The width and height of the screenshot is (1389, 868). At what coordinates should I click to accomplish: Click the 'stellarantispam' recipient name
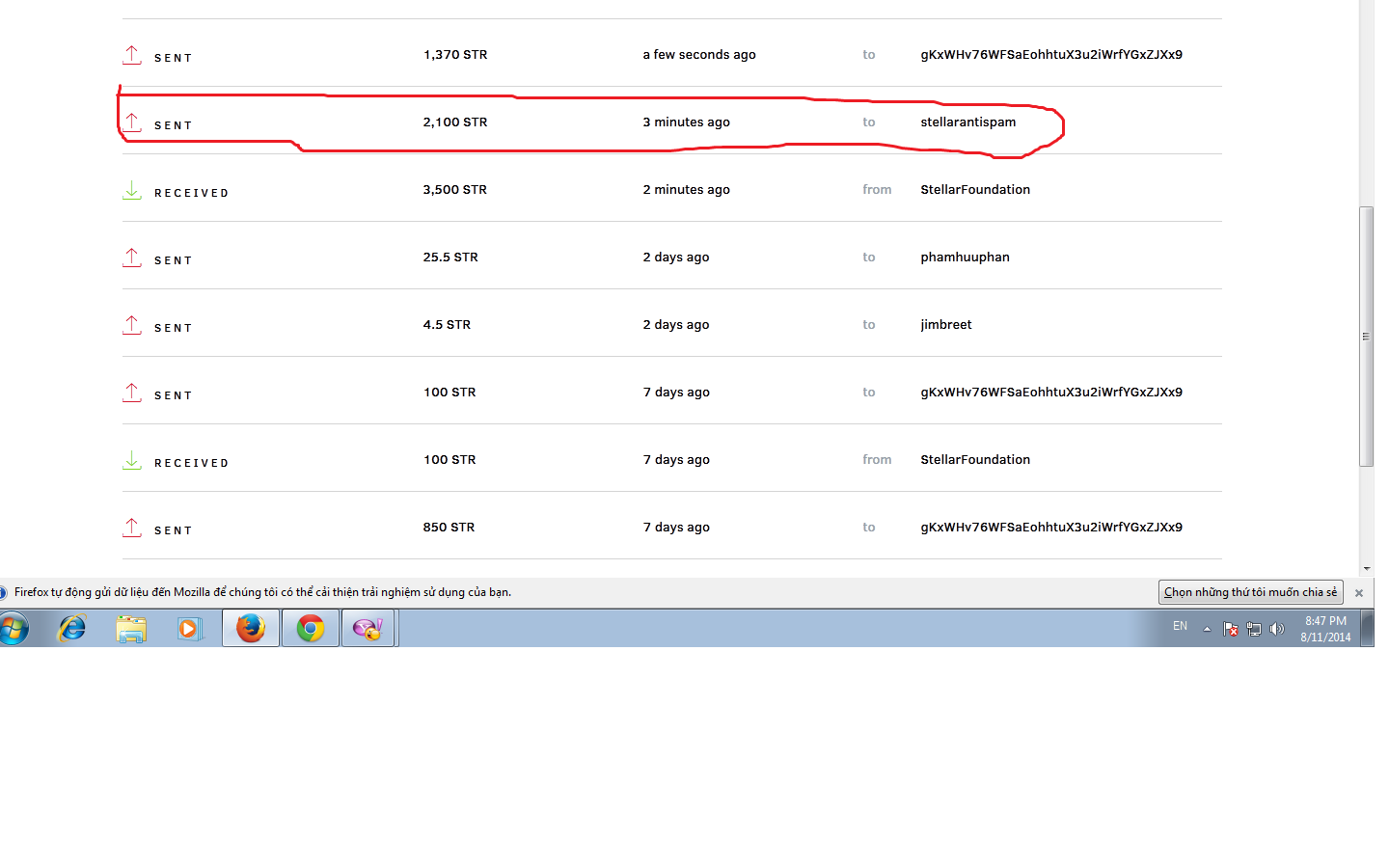tap(968, 122)
